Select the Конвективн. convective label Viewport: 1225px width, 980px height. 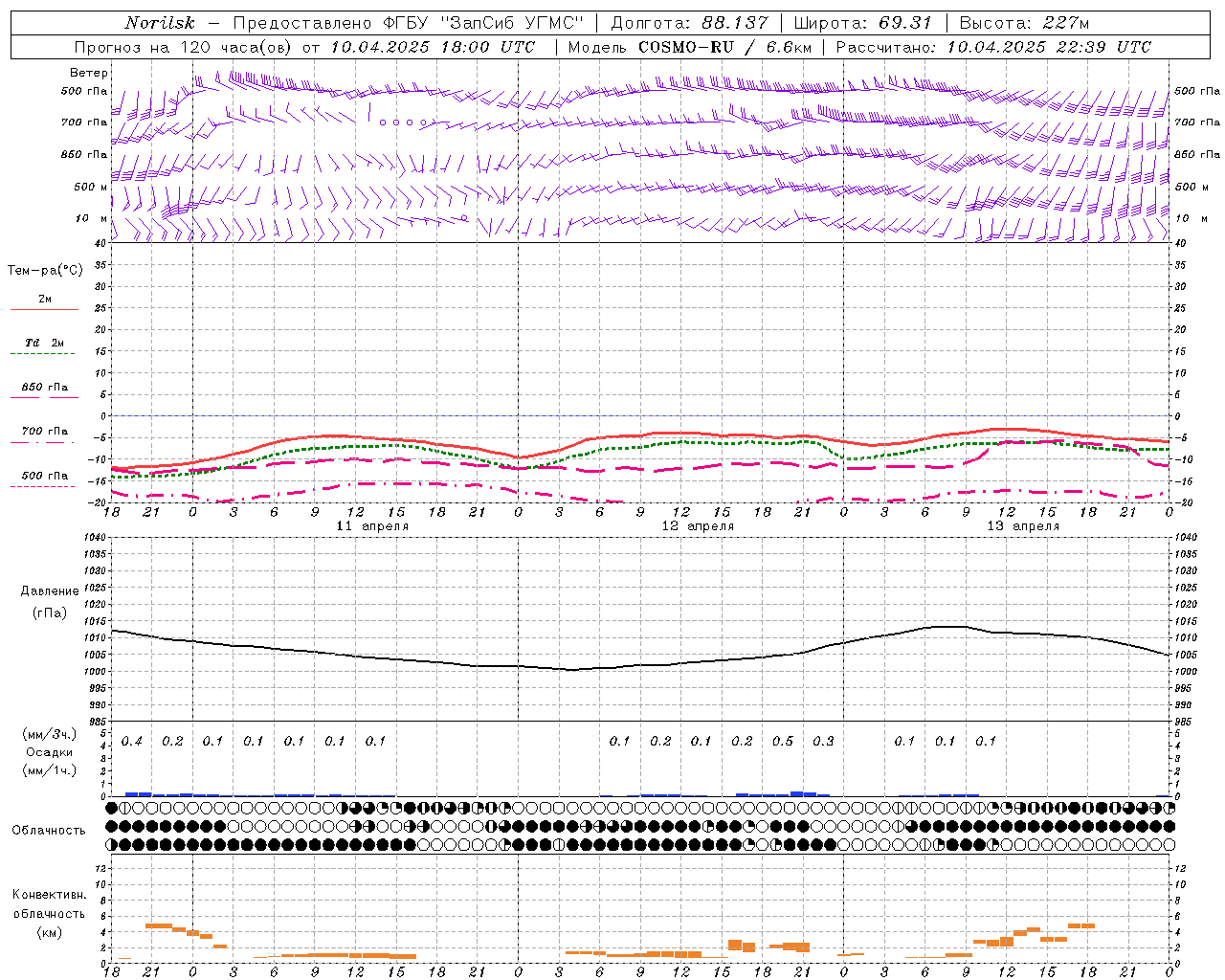pyautogui.click(x=49, y=895)
